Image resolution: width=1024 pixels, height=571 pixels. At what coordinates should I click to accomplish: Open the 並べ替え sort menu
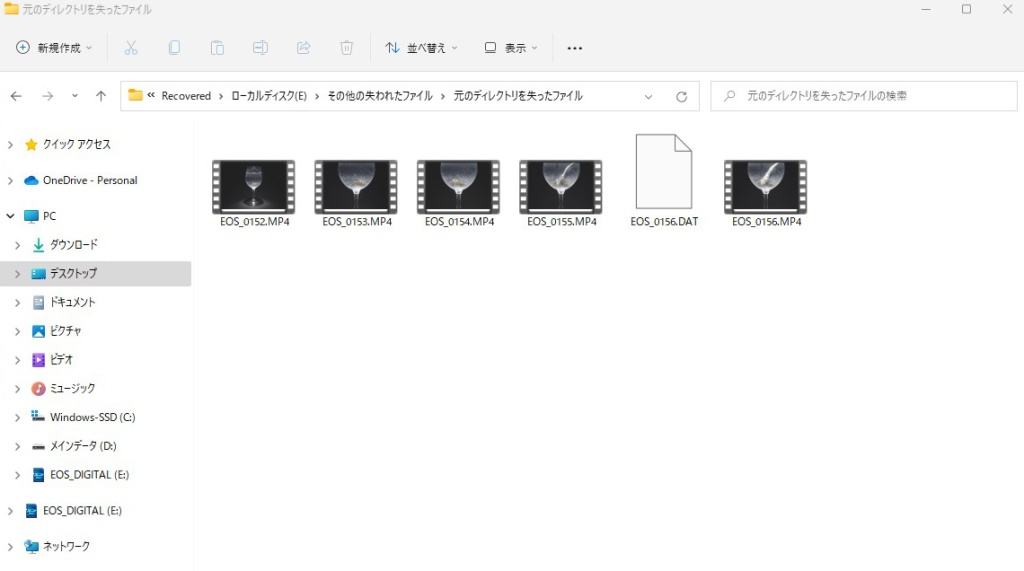pos(421,48)
